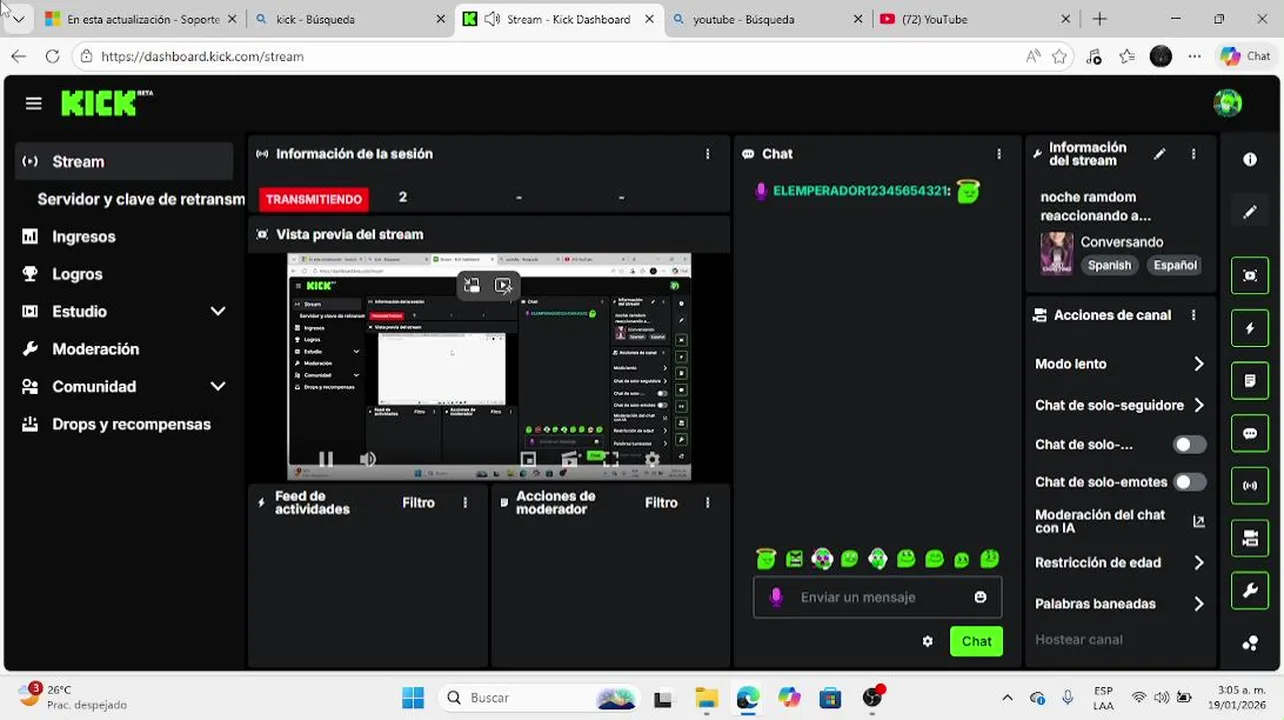This screenshot has height=720, width=1284.
Task: Open stream preview settings gear
Action: pos(652,460)
